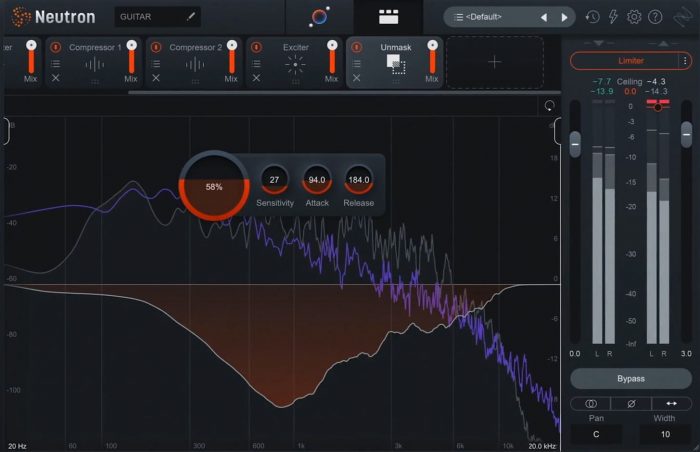Image resolution: width=700 pixels, height=452 pixels.
Task: Click the Sensitivity knob
Action: click(274, 180)
